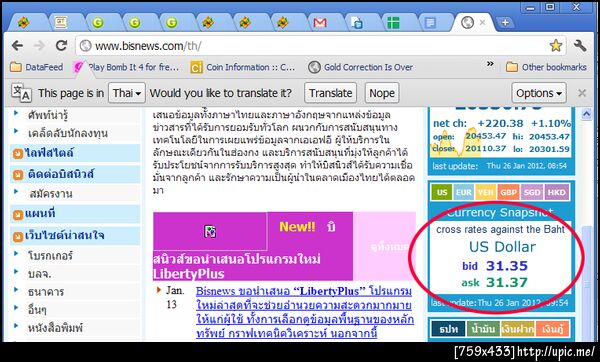The width and height of the screenshot is (600, 362).
Task: Click the โบรกเกอร์ sidebar link
Action: (x=50, y=255)
